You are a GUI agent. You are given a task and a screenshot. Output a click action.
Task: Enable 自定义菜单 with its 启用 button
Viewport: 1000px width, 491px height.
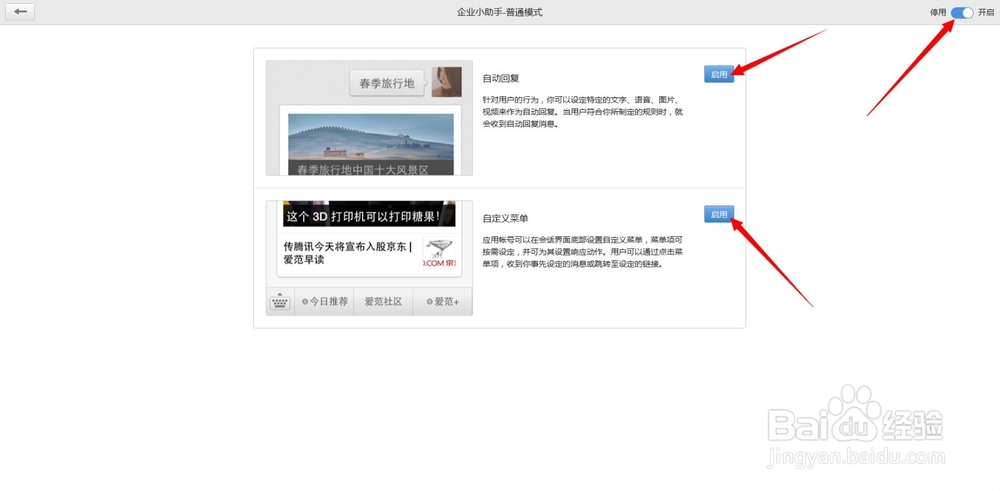719,214
